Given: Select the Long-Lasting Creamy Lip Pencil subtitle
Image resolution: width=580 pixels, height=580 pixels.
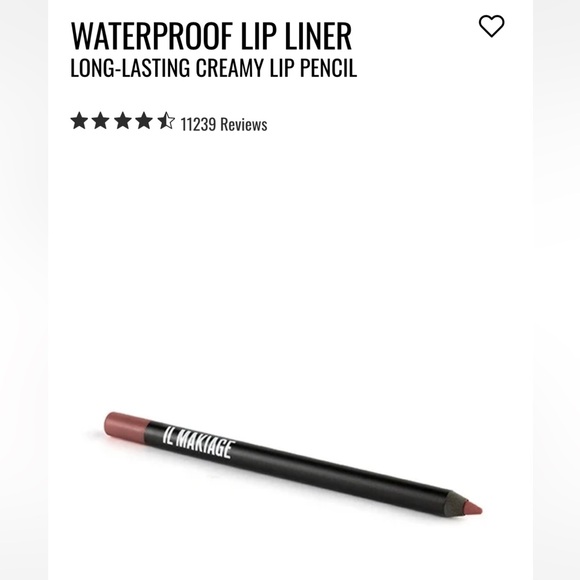Looking at the screenshot, I should point(213,68).
